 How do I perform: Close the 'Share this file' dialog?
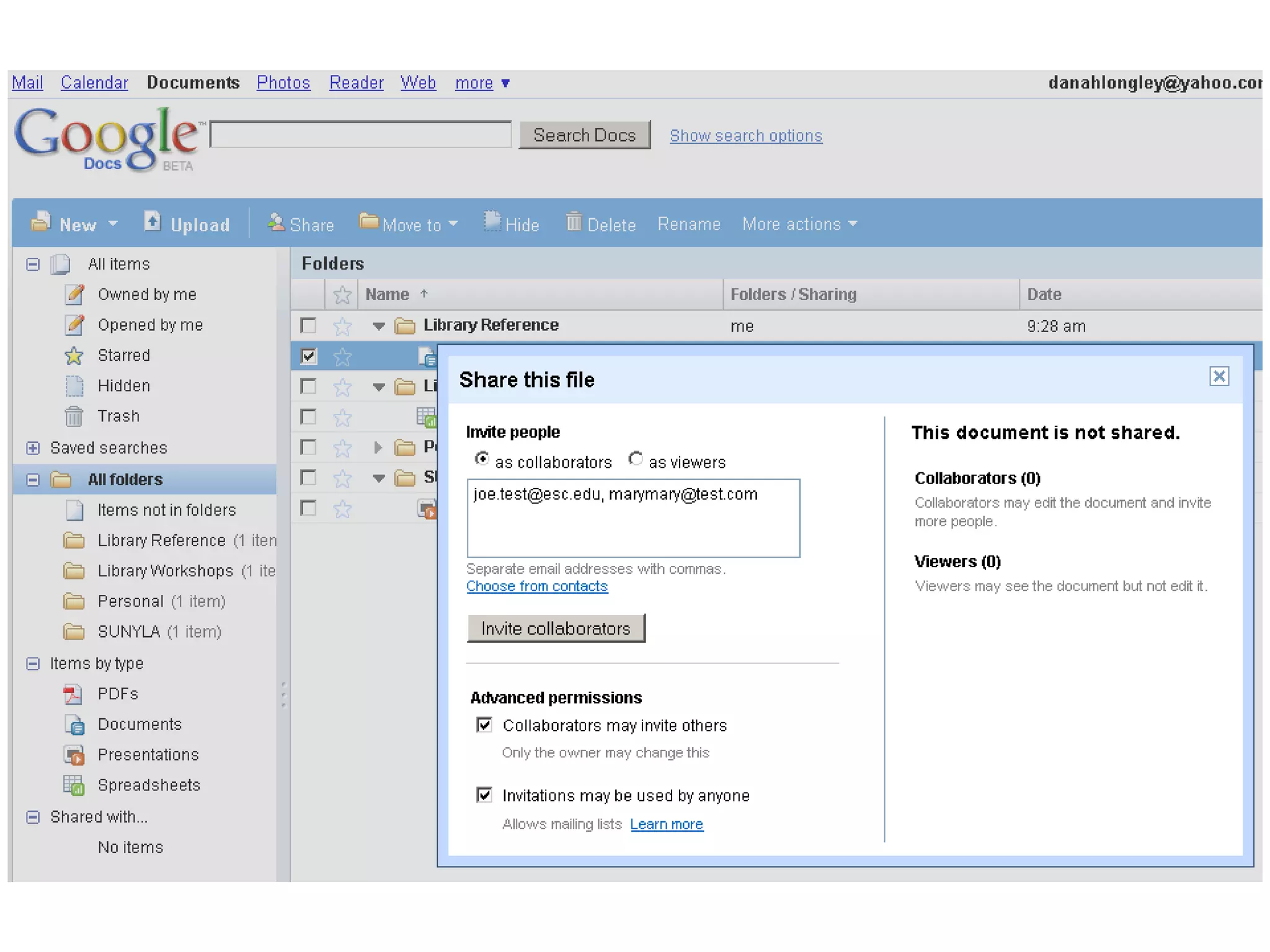click(1219, 376)
